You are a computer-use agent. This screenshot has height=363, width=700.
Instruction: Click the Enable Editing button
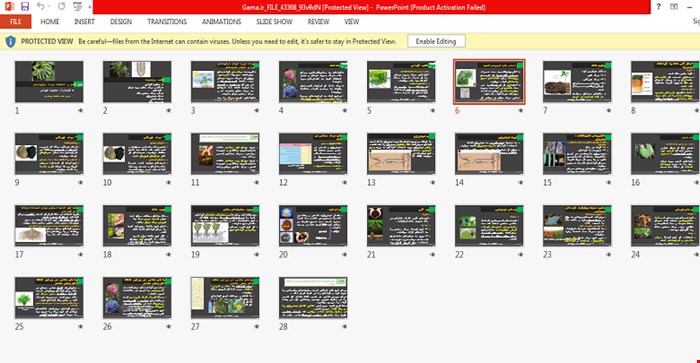436,41
